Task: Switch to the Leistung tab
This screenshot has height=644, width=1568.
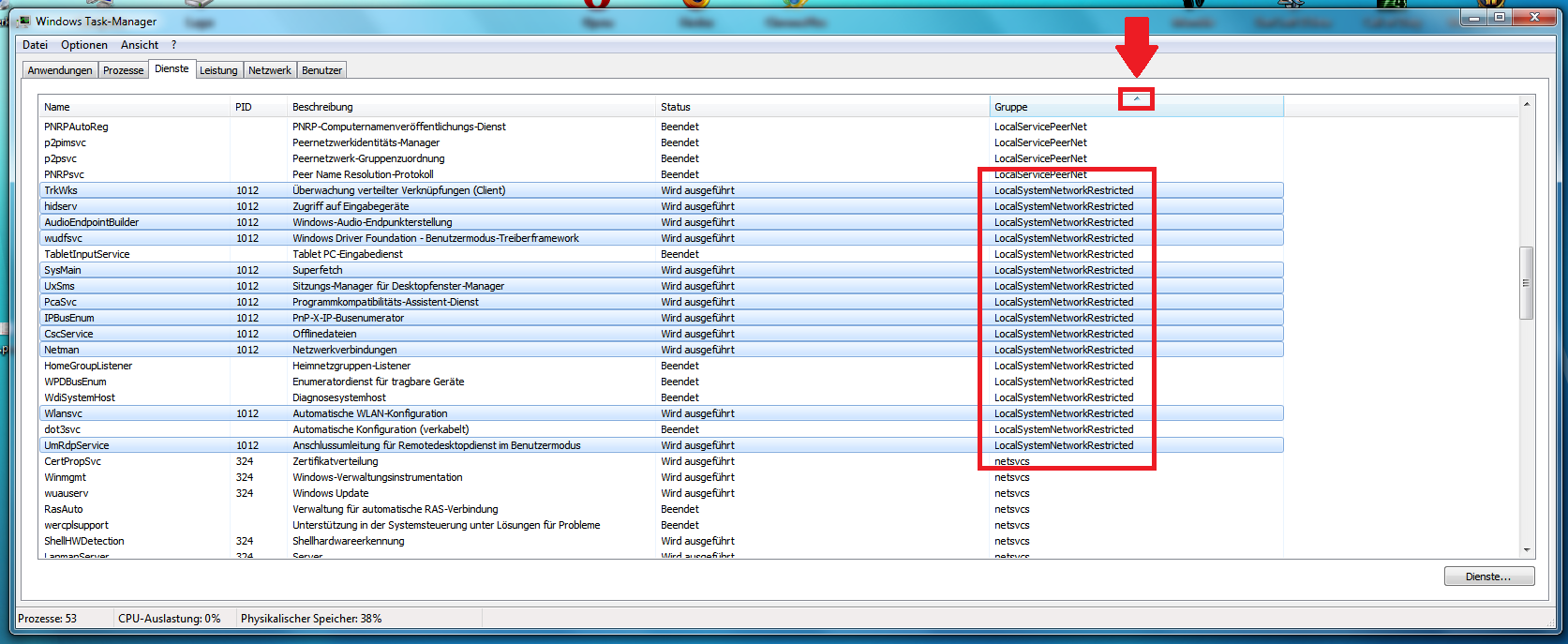Action: coord(218,70)
